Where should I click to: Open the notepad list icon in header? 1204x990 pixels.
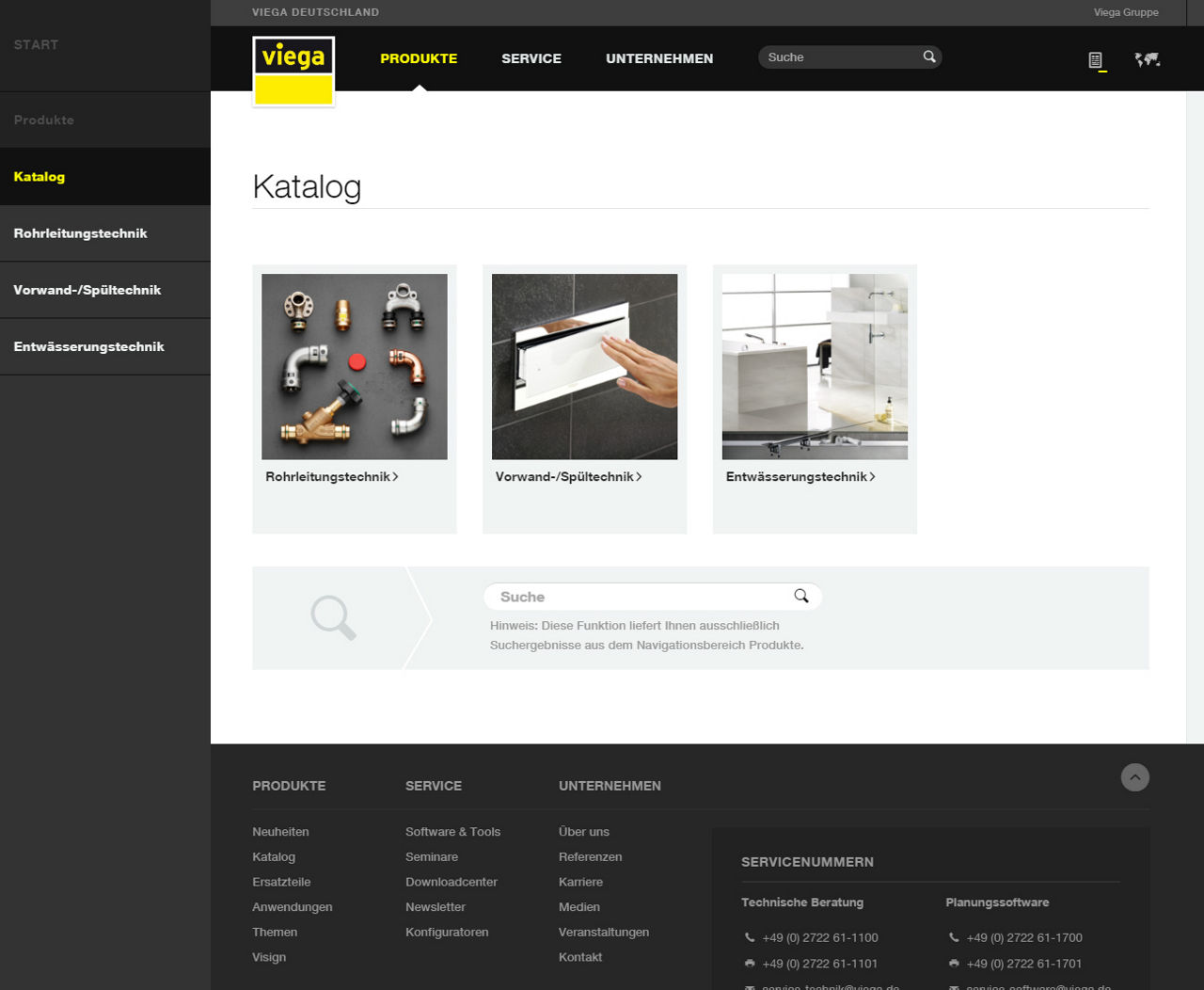[1096, 60]
